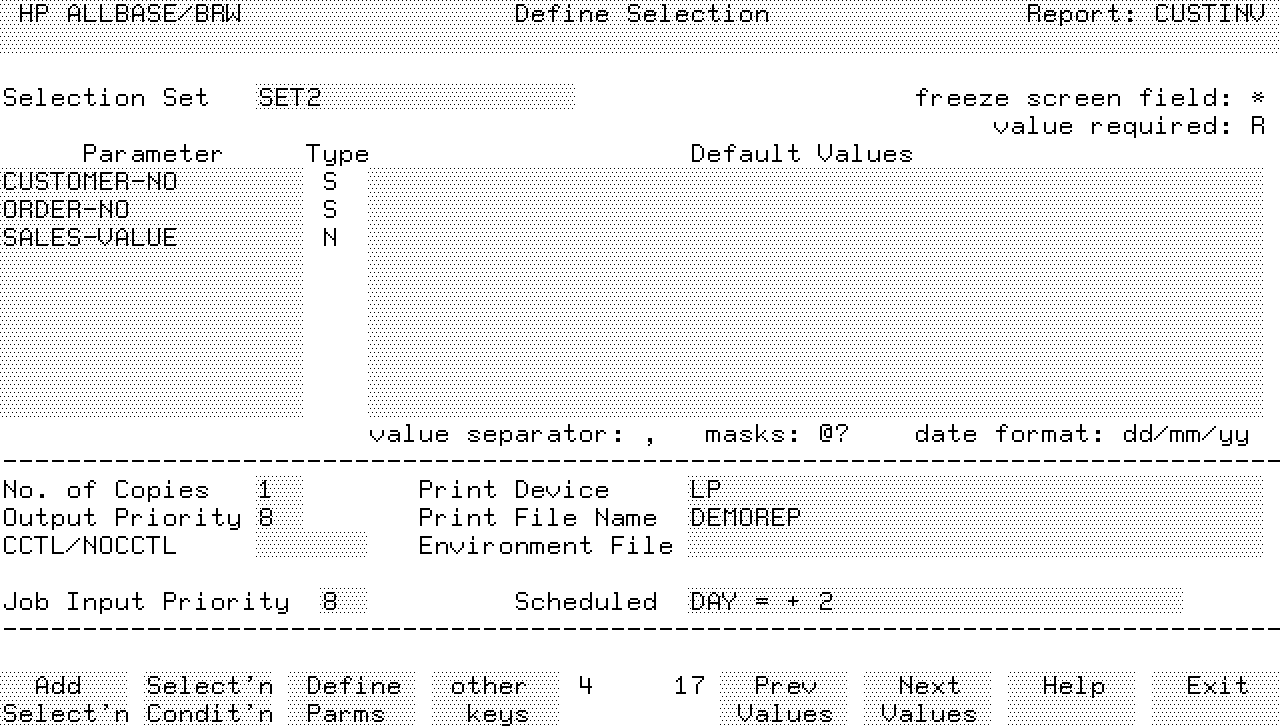Select the SALES-VALUE parameter field
This screenshot has width=1280, height=726.
coord(151,238)
